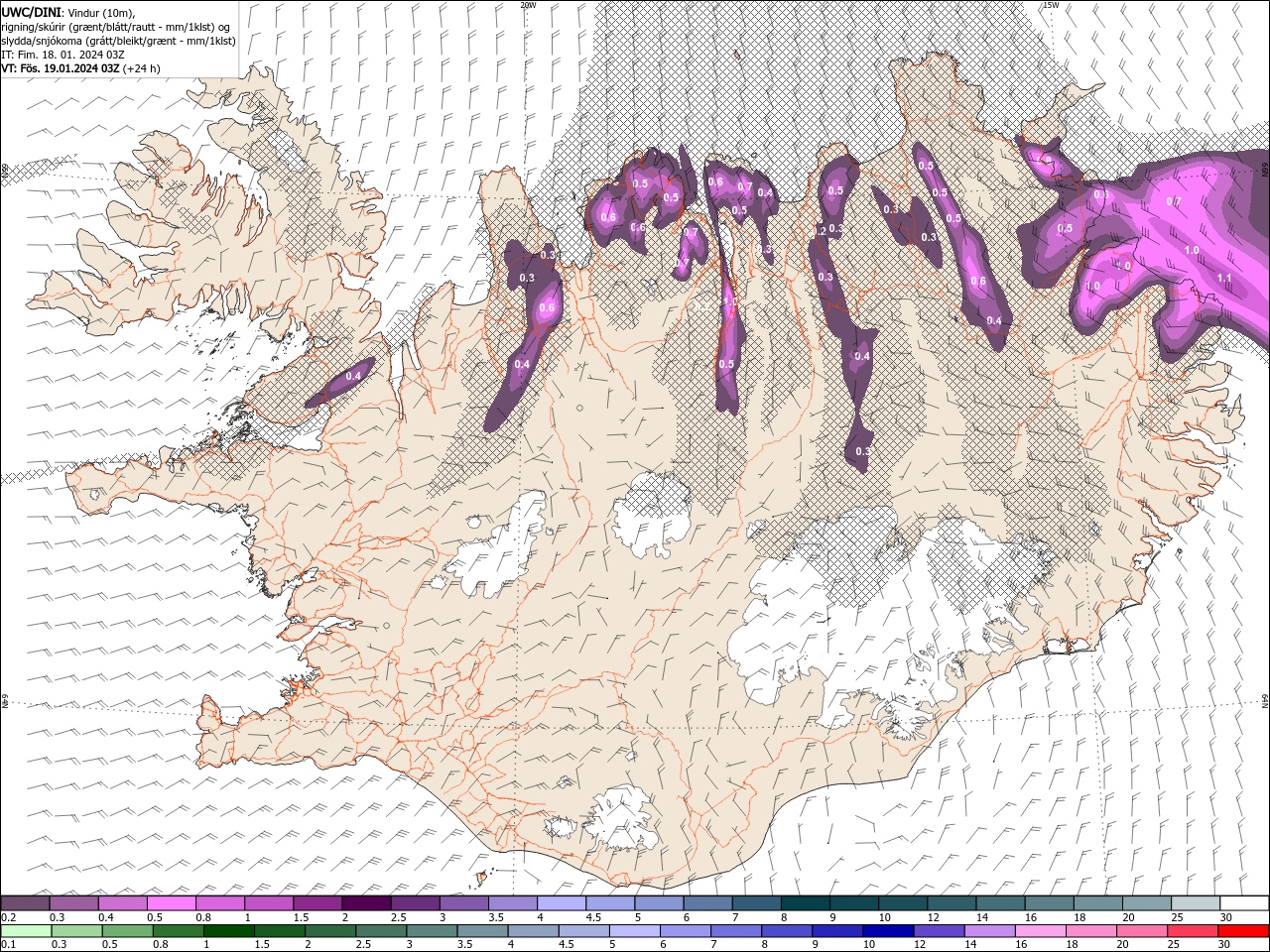1270x952 pixels.
Task: Click the "1.1" value in the bright pink eastern snow area
Action: tap(1224, 279)
